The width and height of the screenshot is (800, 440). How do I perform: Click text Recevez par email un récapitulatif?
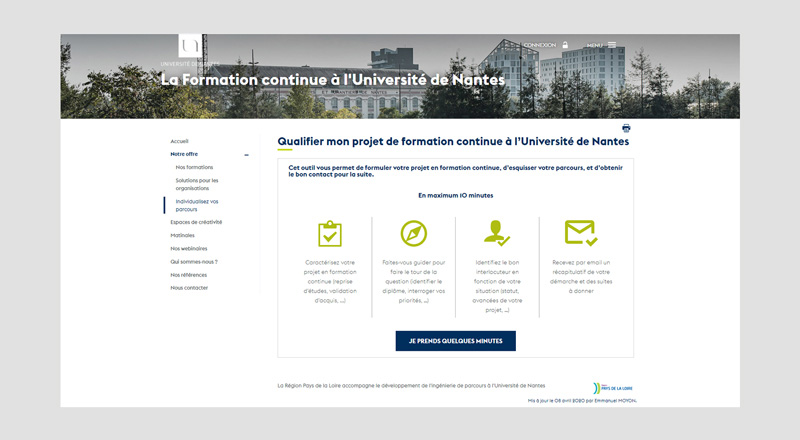(581, 277)
